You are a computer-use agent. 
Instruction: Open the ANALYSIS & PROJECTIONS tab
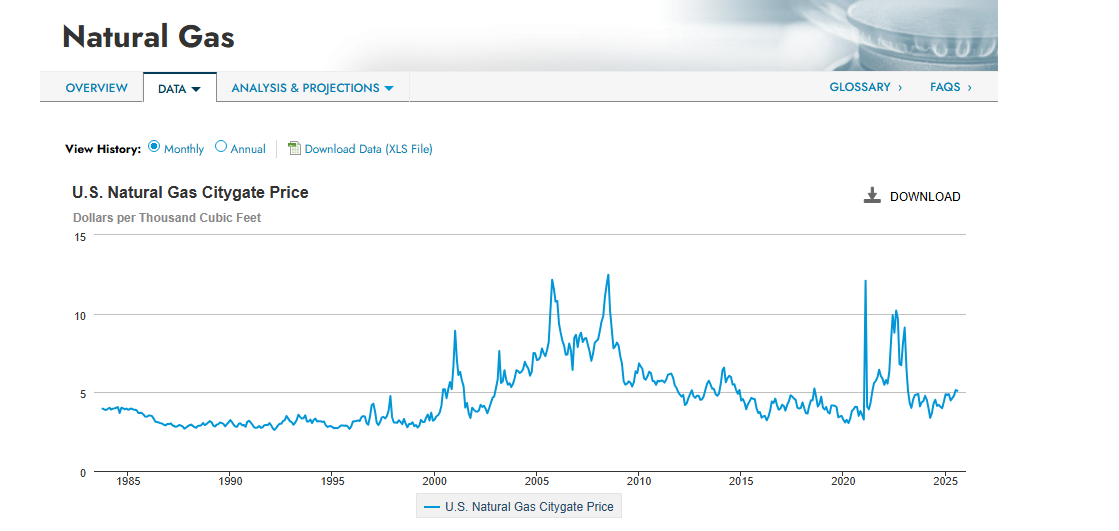313,88
